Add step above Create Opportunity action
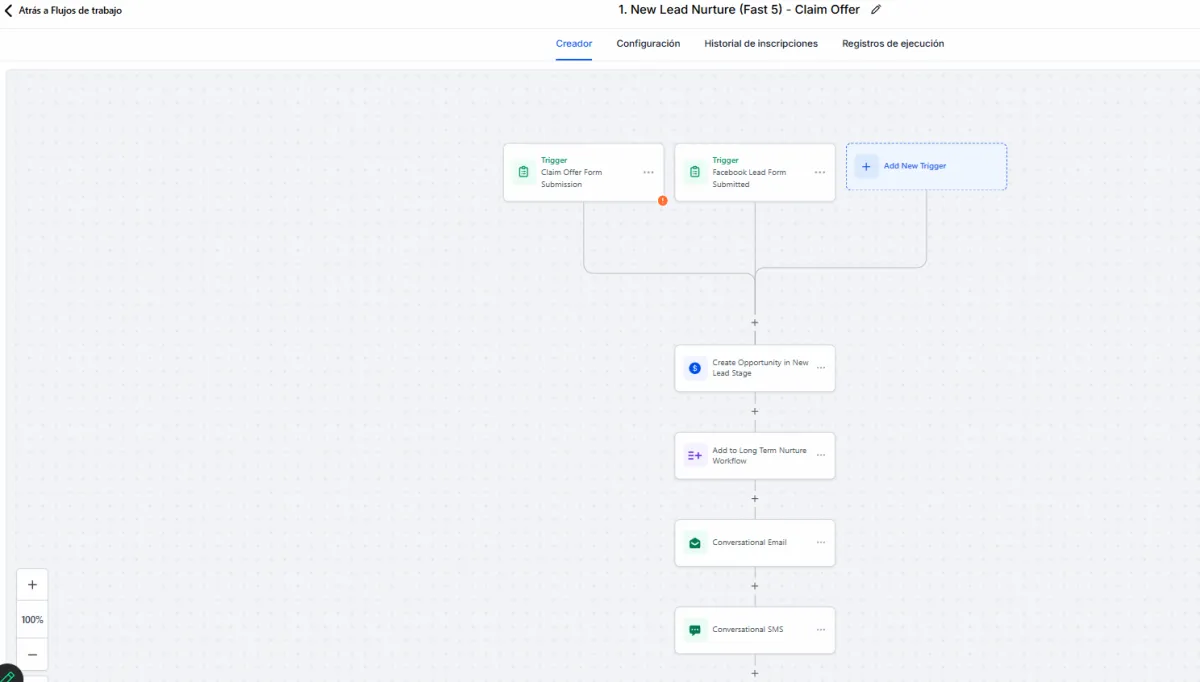 coord(755,323)
